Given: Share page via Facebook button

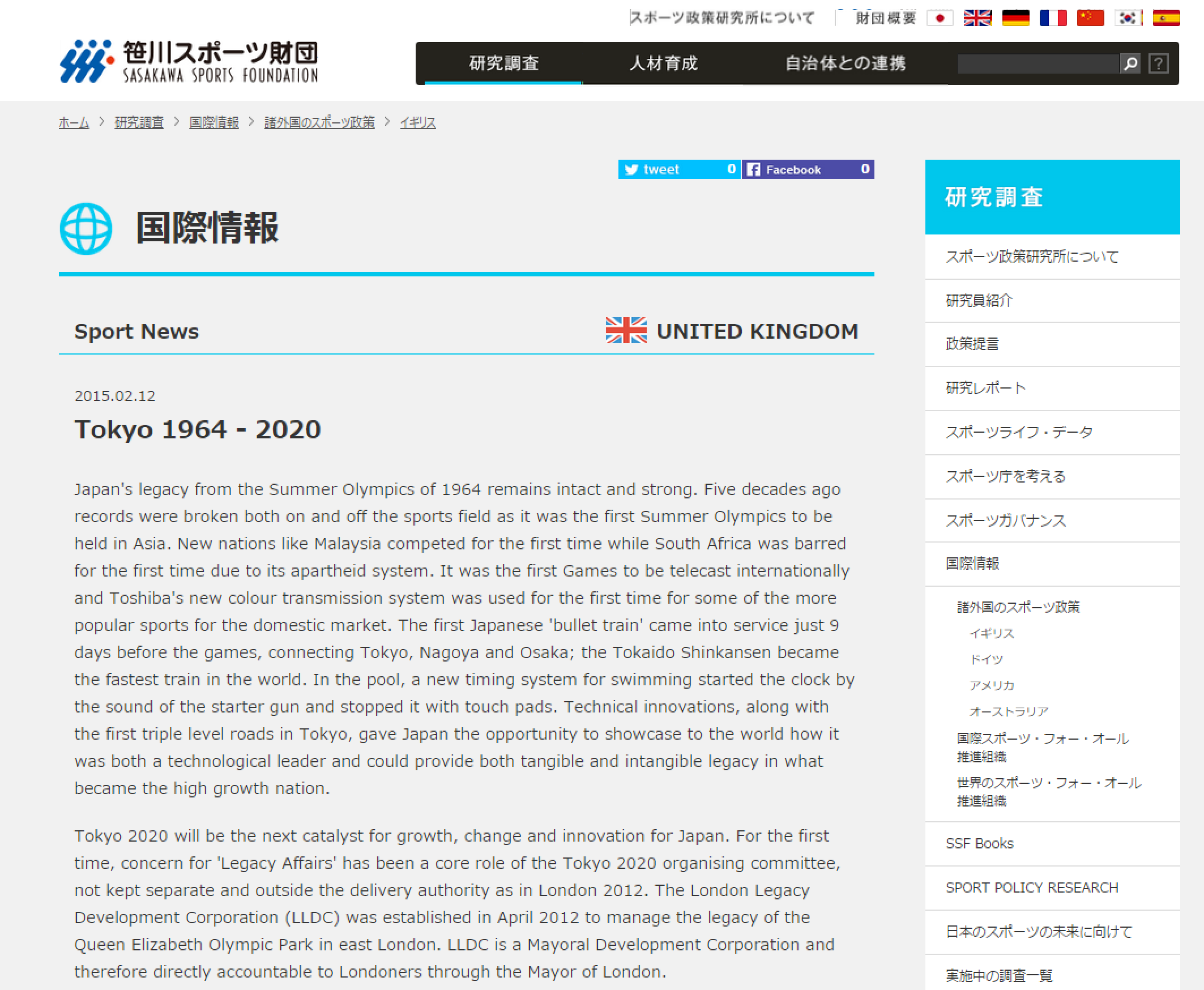Looking at the screenshot, I should tap(808, 169).
